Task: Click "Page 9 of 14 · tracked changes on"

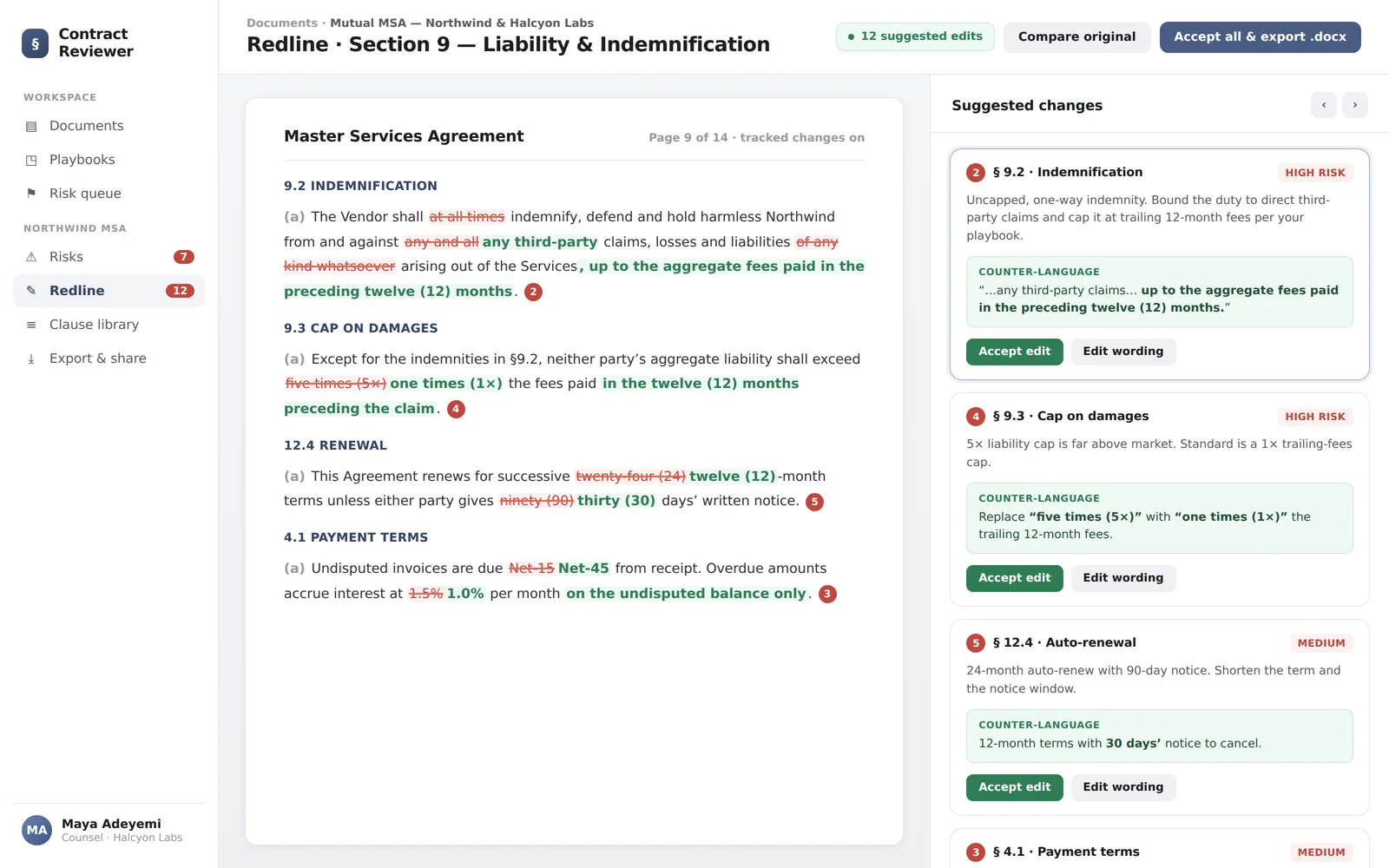Action: tap(756, 137)
